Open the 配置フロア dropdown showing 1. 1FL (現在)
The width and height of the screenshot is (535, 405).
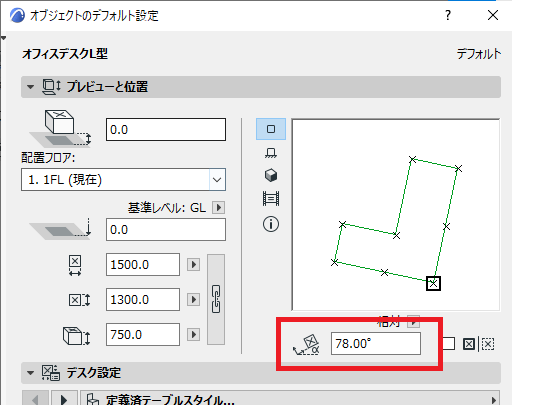pos(124,179)
